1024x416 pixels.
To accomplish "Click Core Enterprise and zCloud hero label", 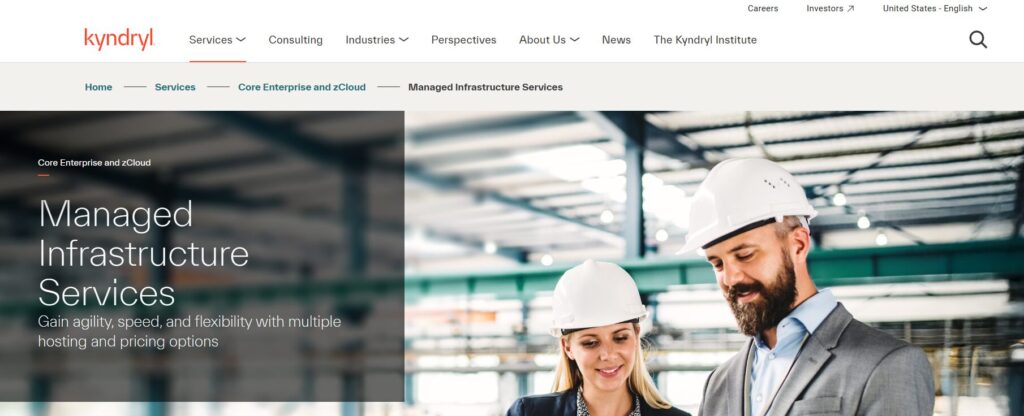I will tap(94, 163).
